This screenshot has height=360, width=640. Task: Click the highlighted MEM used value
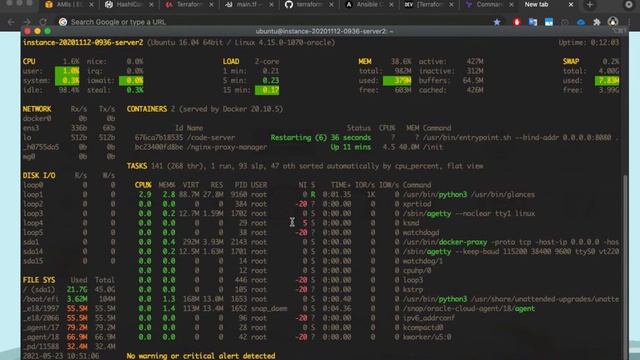[397, 80]
